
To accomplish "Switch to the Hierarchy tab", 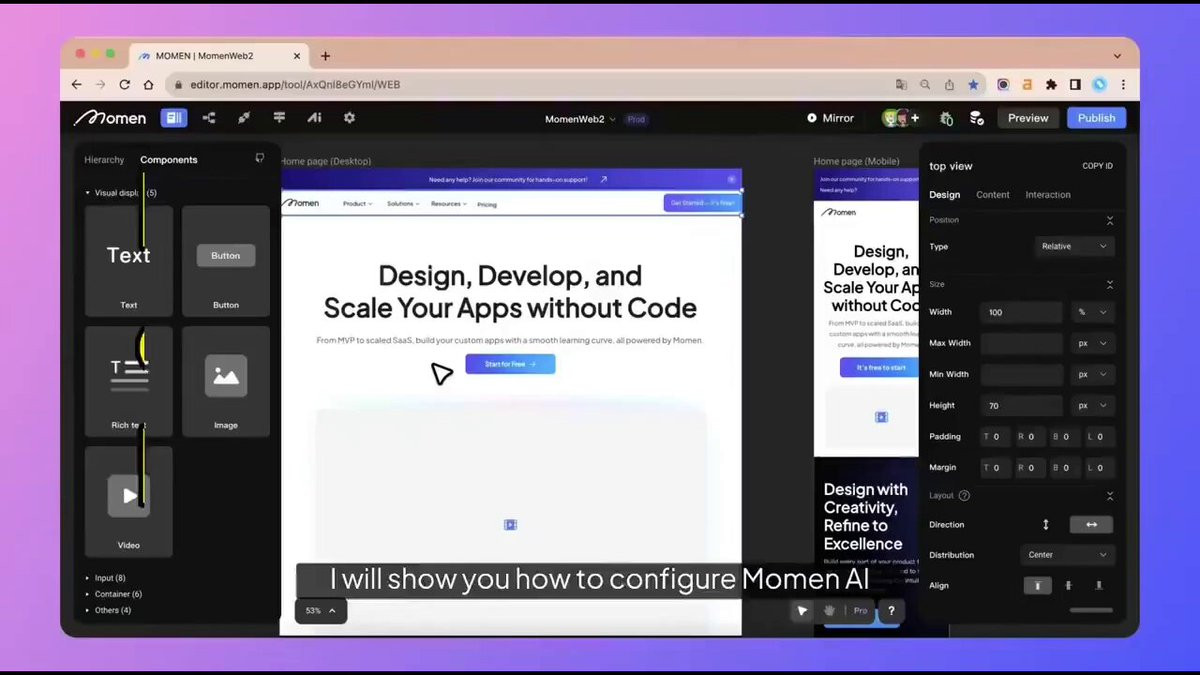I will pos(104,160).
